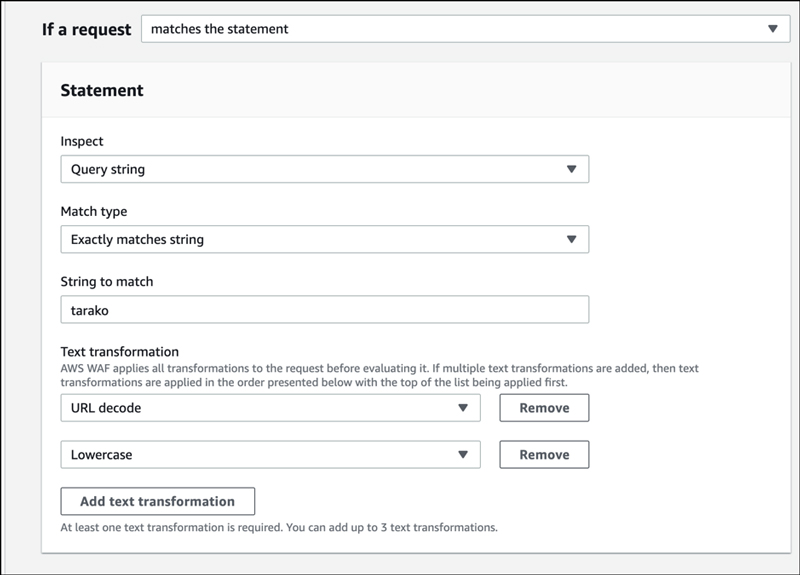Click the caret icon on the Lowercase selector
Image resolution: width=800 pixels, height=575 pixels.
(463, 455)
